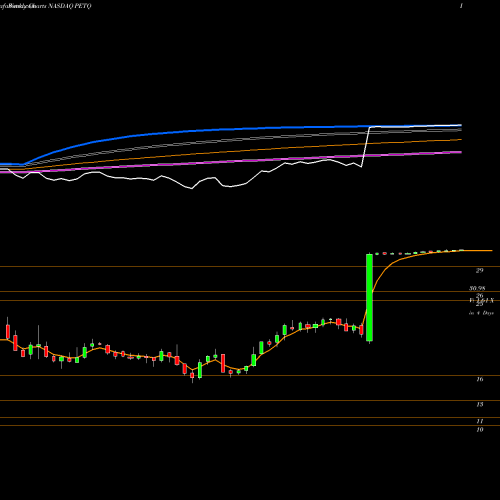Image resolution: width=500 pixels, height=500 pixels.
Task: Select the price label 16
Action: point(480,379)
